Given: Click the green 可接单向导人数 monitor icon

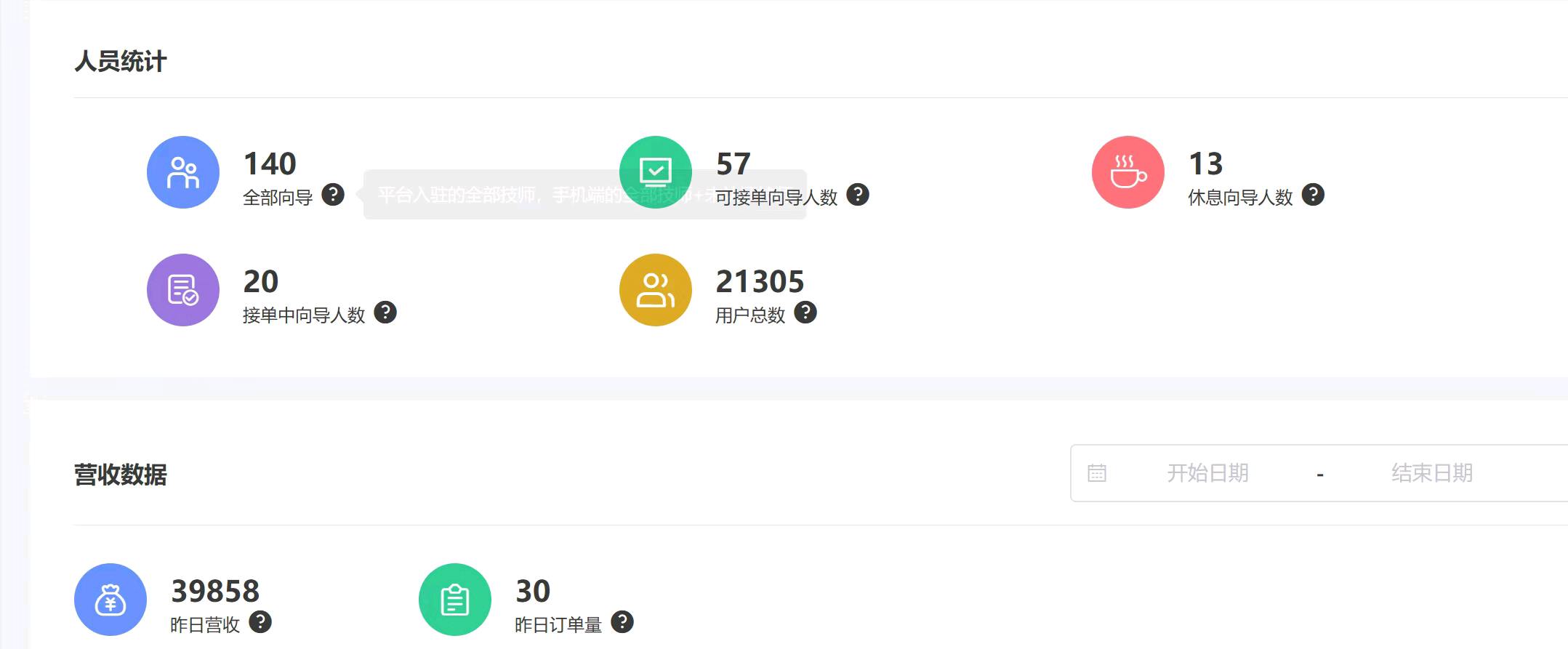Looking at the screenshot, I should (656, 172).
